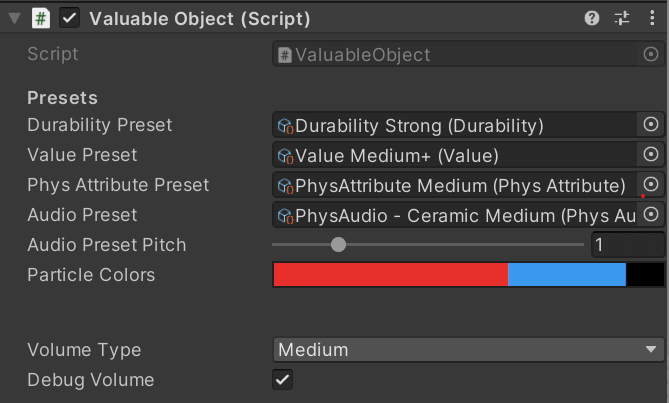This screenshot has width=669, height=403.
Task: Open the component three-dot context menu
Action: (x=650, y=18)
